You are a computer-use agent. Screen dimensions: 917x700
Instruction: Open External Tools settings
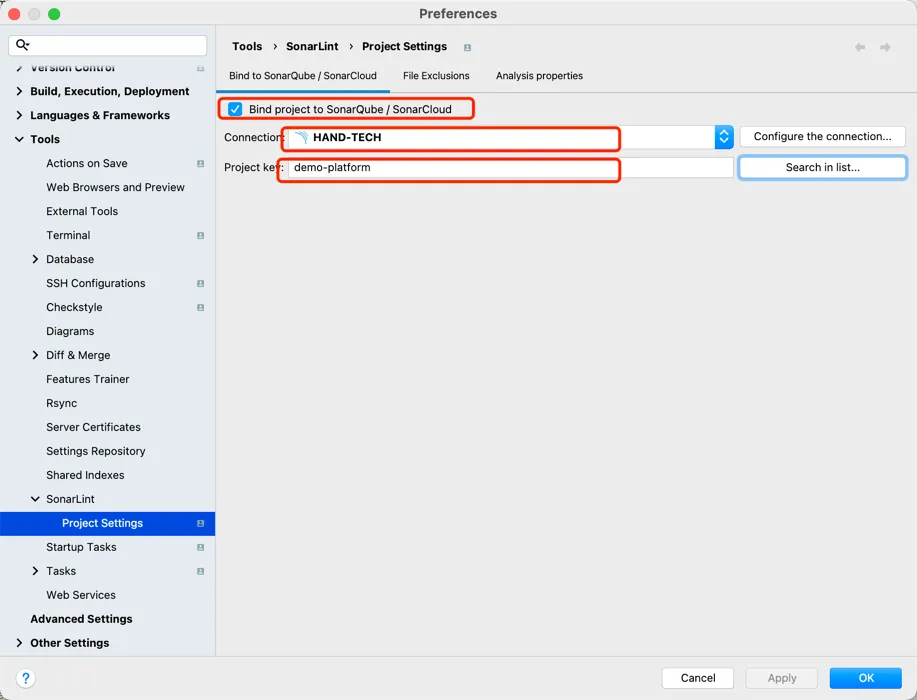[x=82, y=211]
